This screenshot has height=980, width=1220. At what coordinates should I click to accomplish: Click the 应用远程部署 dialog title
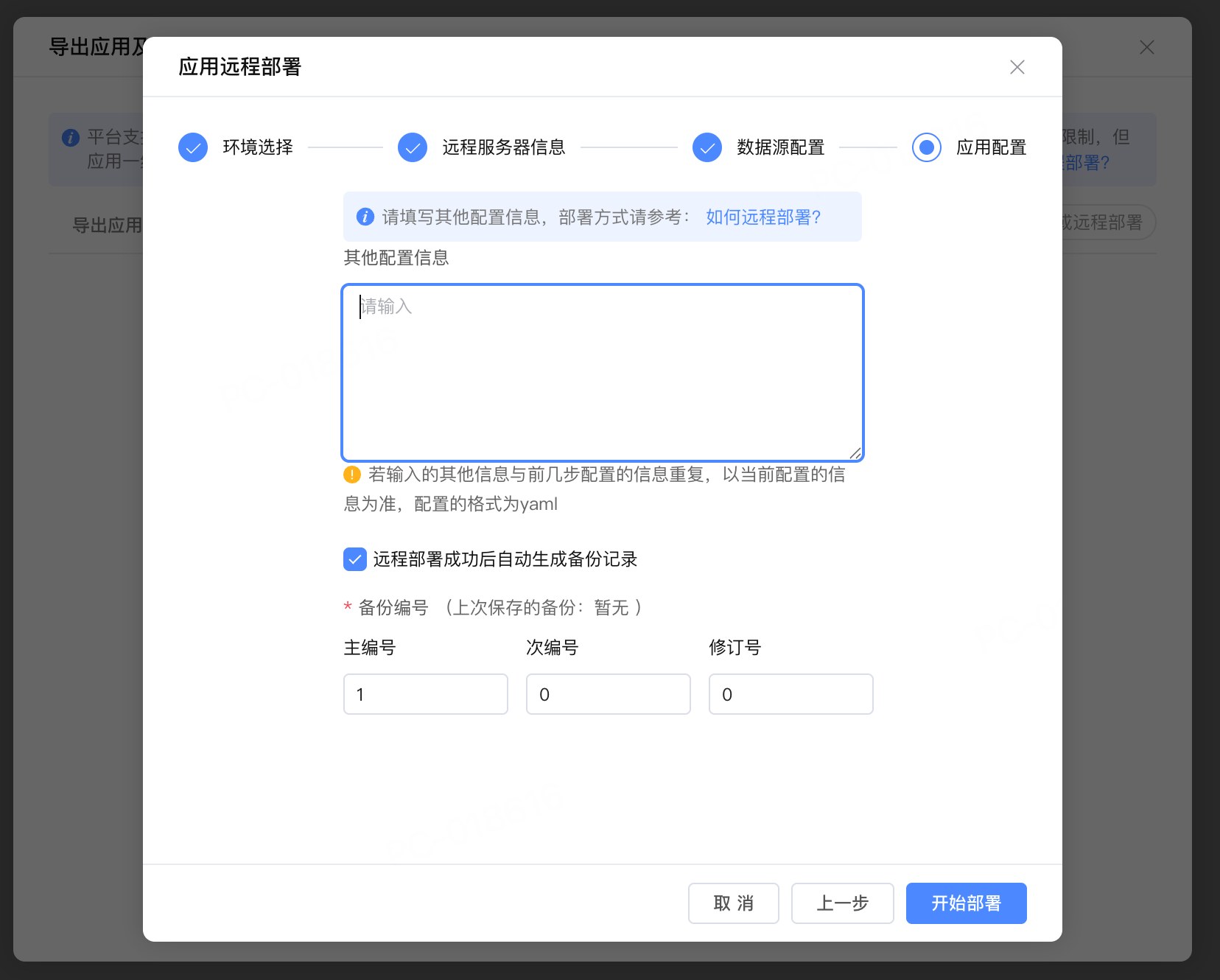pyautogui.click(x=240, y=67)
